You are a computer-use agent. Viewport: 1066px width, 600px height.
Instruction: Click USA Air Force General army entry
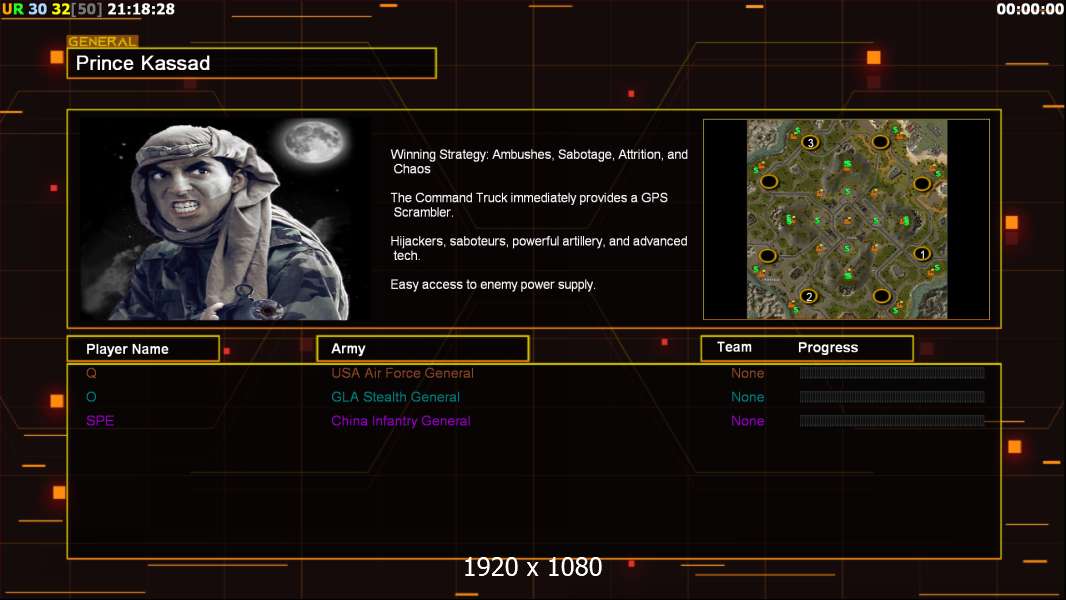pos(402,373)
